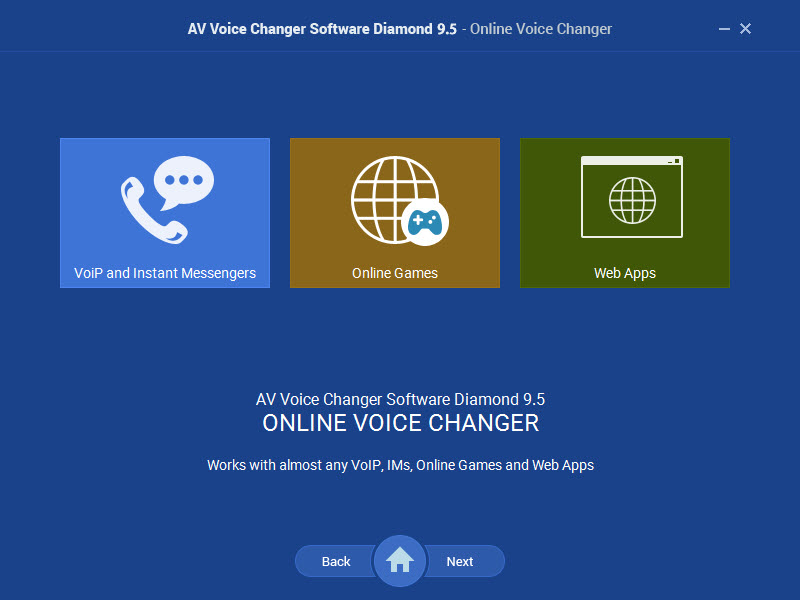
Task: Proceed with the Next button
Action: [x=463, y=561]
